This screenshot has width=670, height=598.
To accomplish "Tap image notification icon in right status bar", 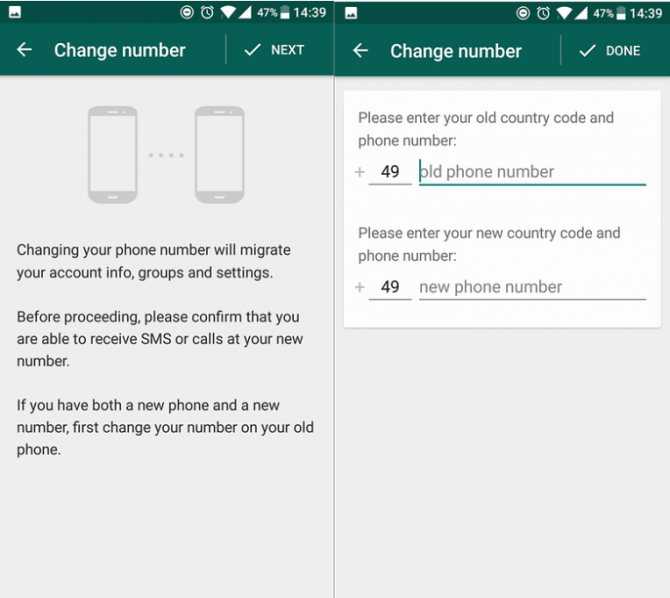I will coord(351,13).
